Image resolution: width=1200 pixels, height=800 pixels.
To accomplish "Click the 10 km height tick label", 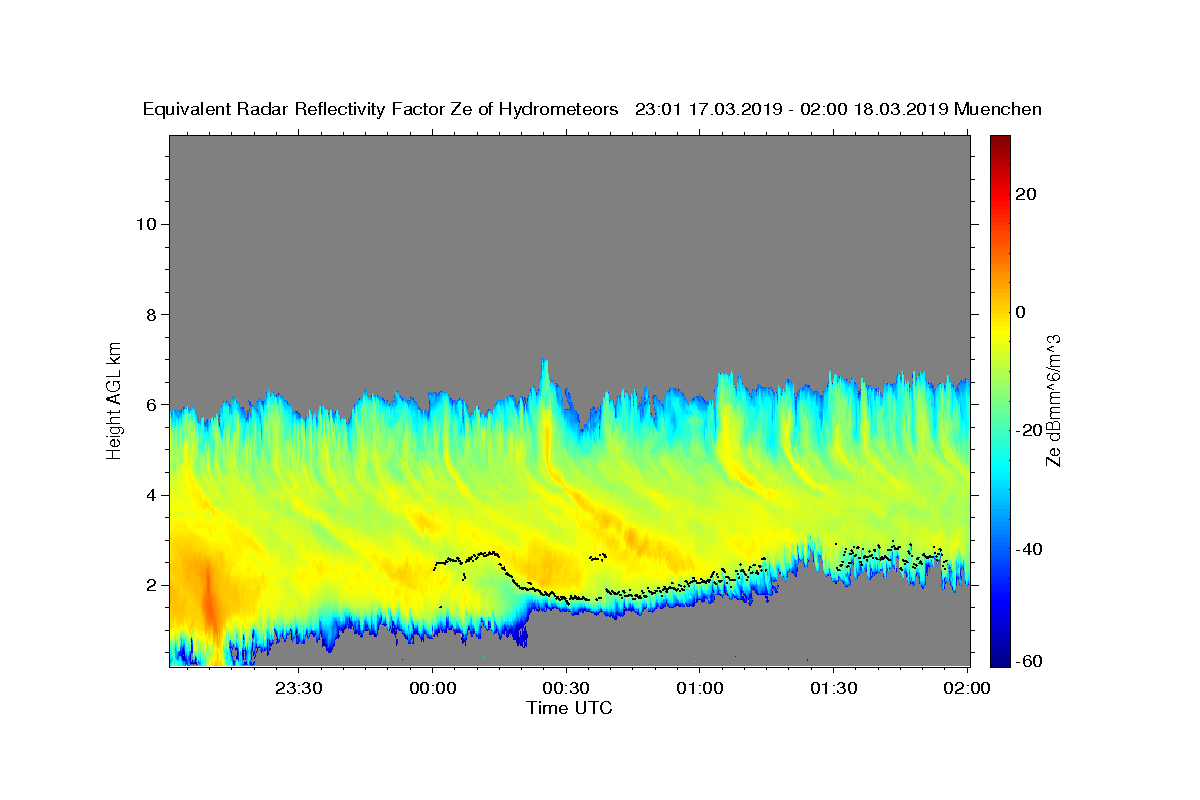I will pos(146,224).
